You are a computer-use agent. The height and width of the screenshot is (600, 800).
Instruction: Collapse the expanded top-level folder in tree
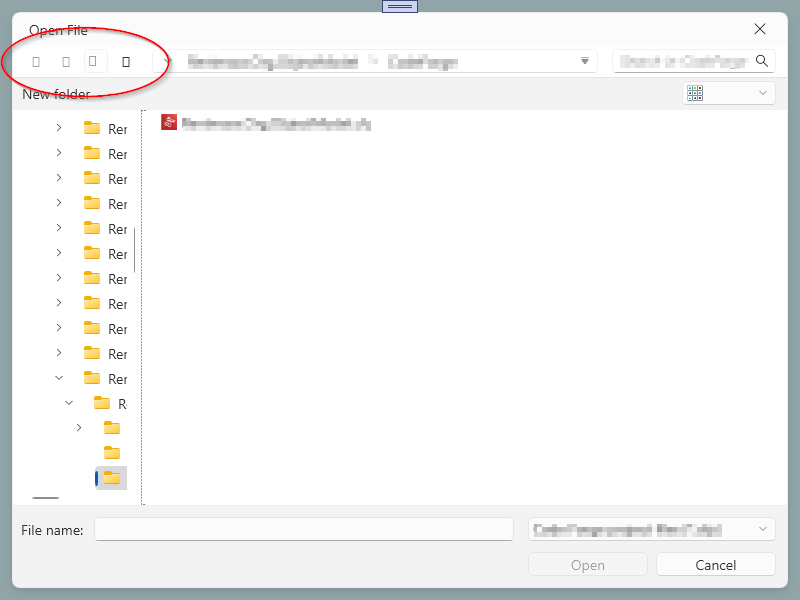[x=59, y=378]
